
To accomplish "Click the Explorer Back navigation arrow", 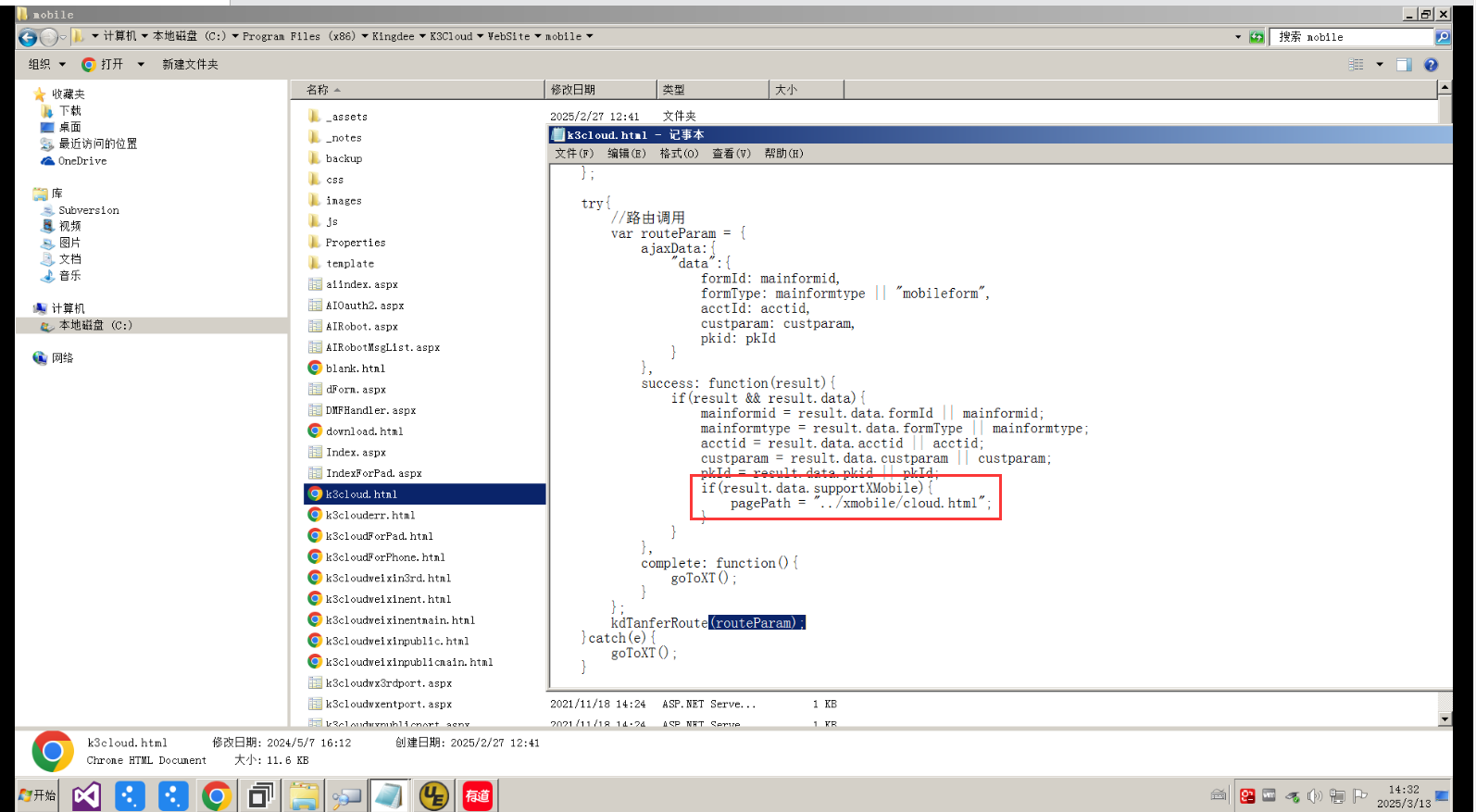I will (28, 37).
